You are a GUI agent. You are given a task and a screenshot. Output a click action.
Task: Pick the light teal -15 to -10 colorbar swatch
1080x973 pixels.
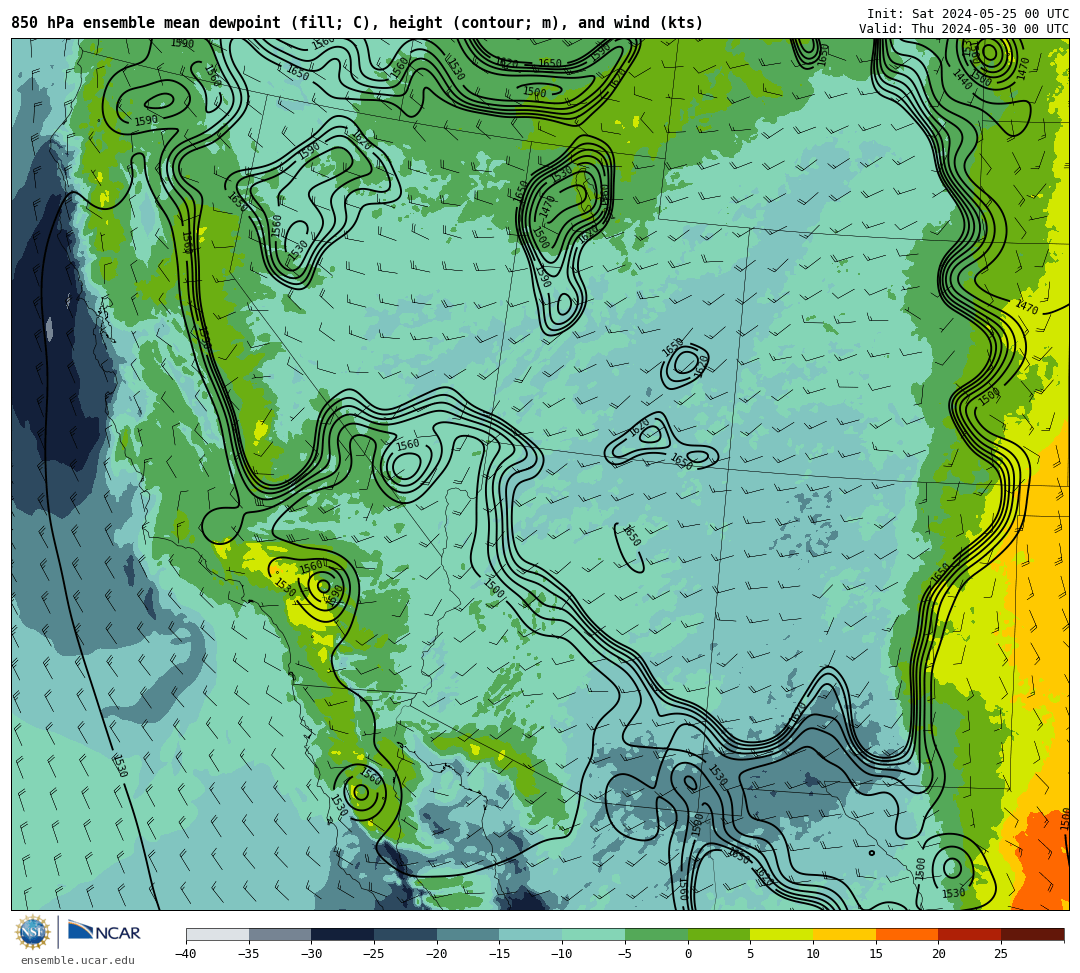pyautogui.click(x=531, y=934)
